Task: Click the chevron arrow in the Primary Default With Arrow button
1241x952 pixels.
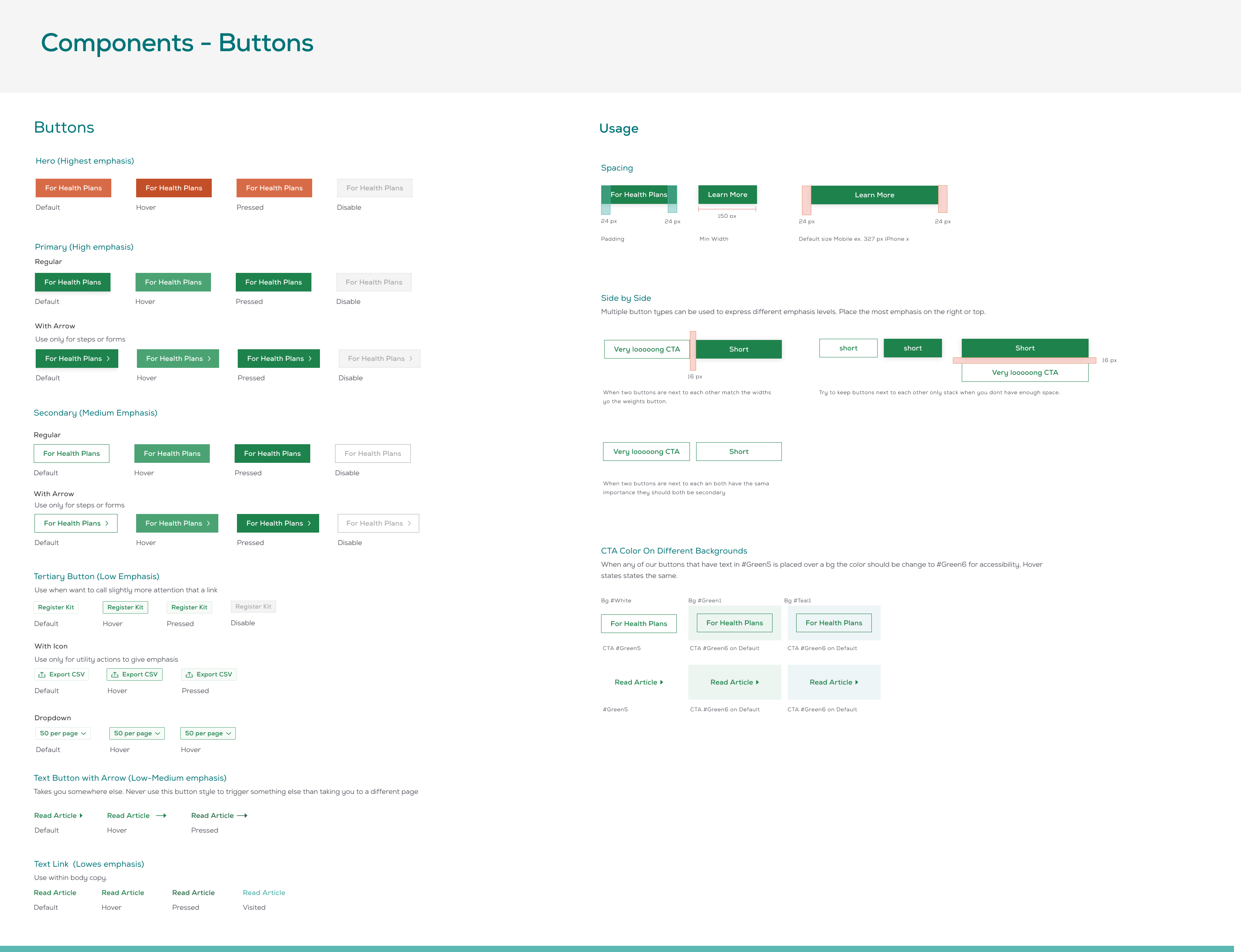Action: tap(108, 359)
